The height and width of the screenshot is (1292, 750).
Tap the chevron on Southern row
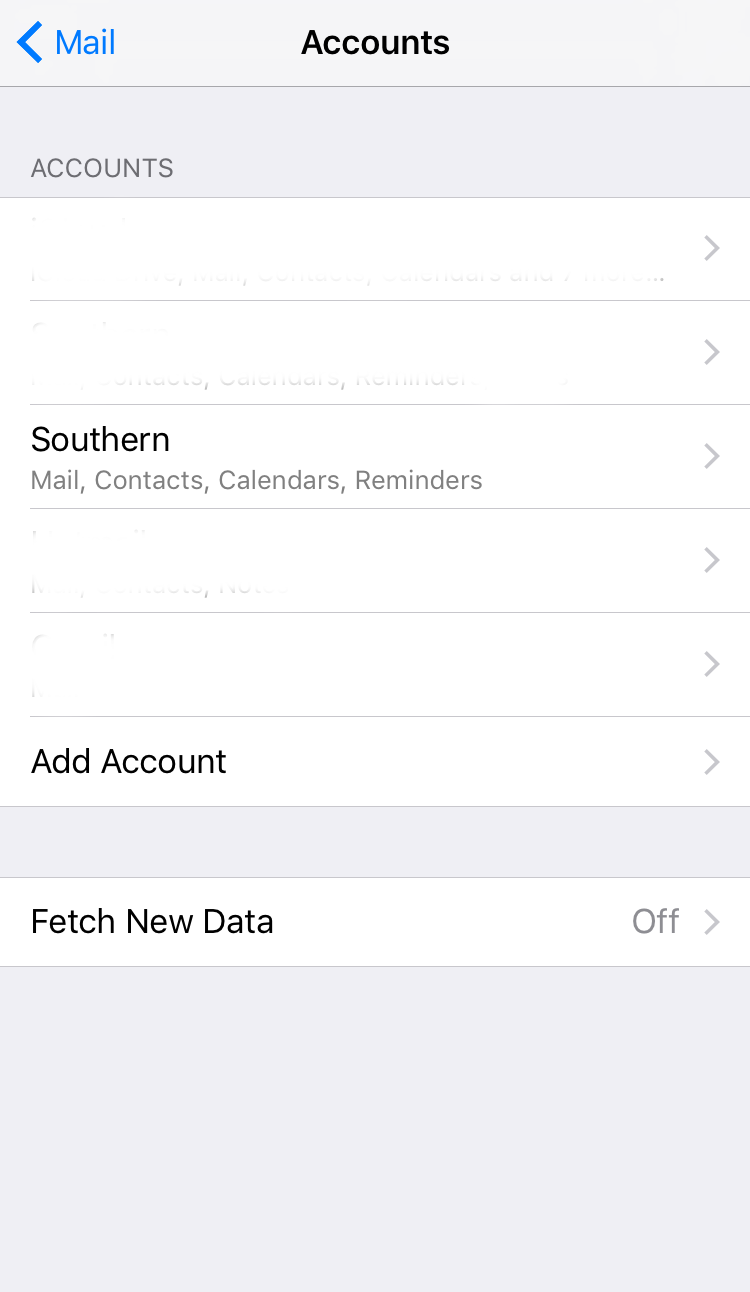pos(712,456)
